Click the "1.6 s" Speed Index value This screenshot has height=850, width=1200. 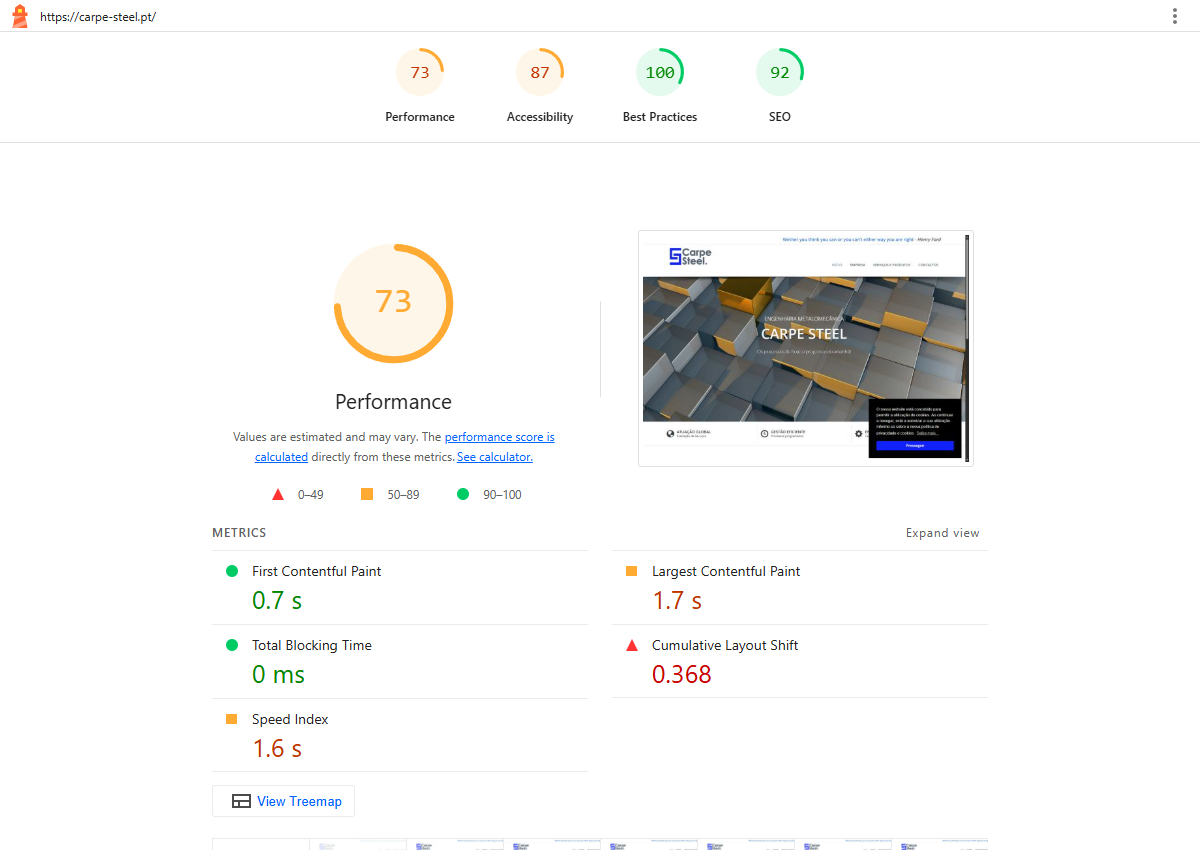tap(277, 749)
